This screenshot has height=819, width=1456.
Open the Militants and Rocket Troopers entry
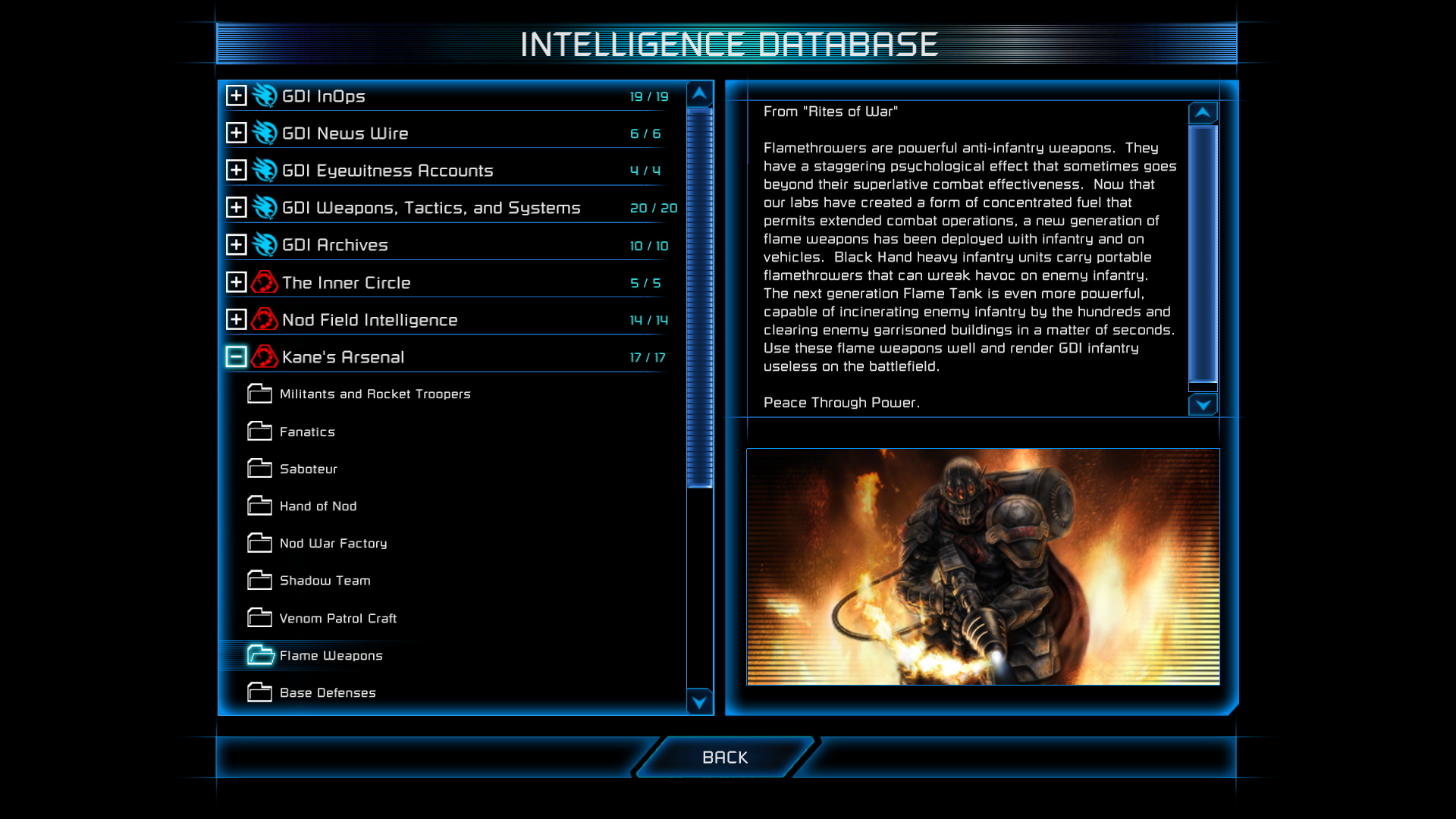pos(375,394)
